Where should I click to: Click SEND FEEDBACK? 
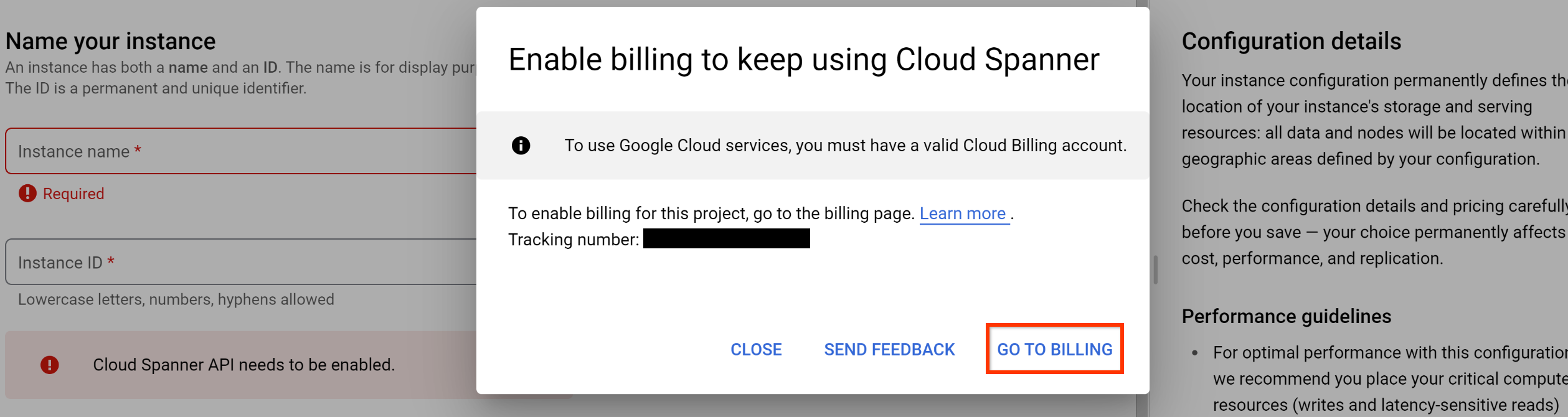[x=889, y=349]
